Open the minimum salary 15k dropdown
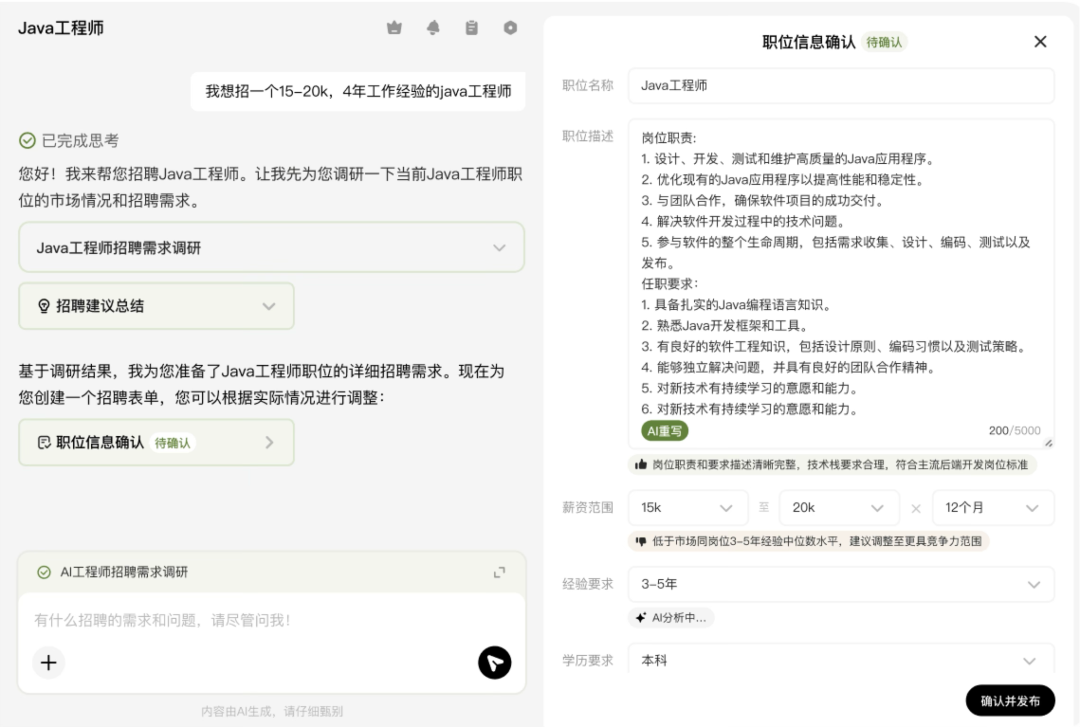 [688, 508]
